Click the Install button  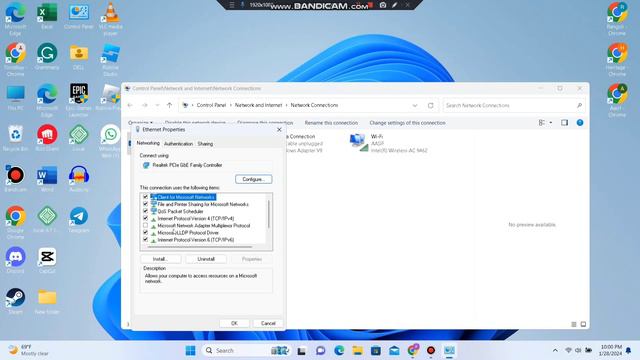tap(160, 259)
